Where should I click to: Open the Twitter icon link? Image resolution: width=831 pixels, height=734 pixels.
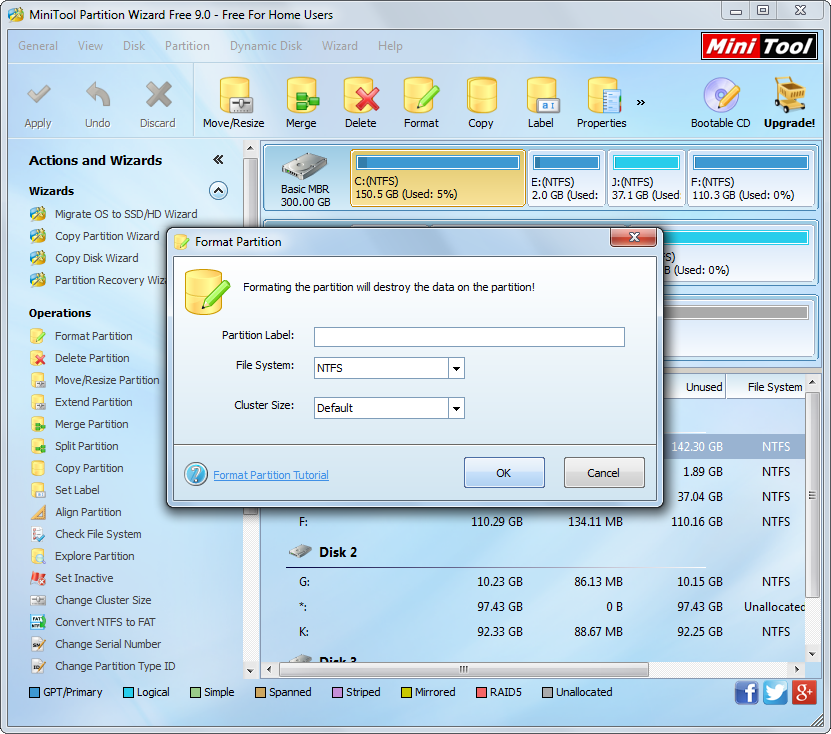775,692
